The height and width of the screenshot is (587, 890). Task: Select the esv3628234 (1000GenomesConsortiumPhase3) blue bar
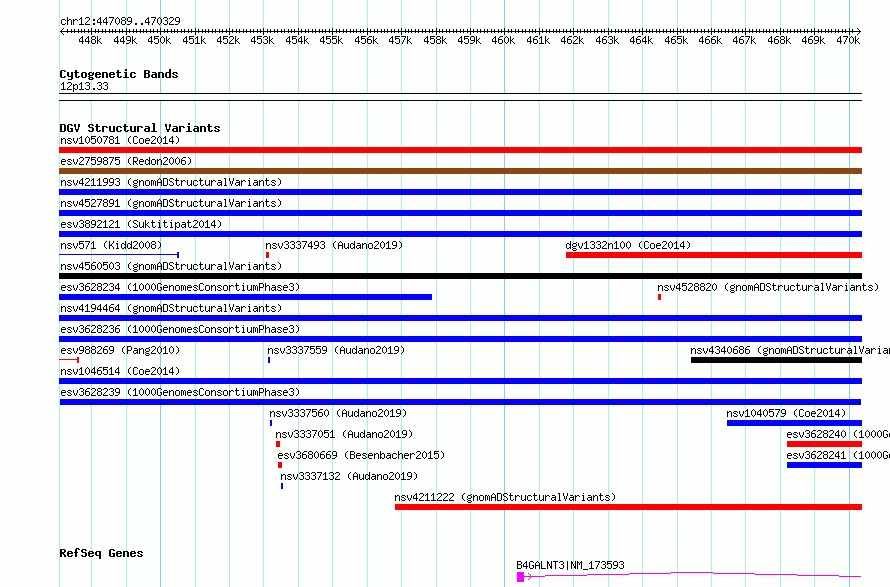pos(245,297)
